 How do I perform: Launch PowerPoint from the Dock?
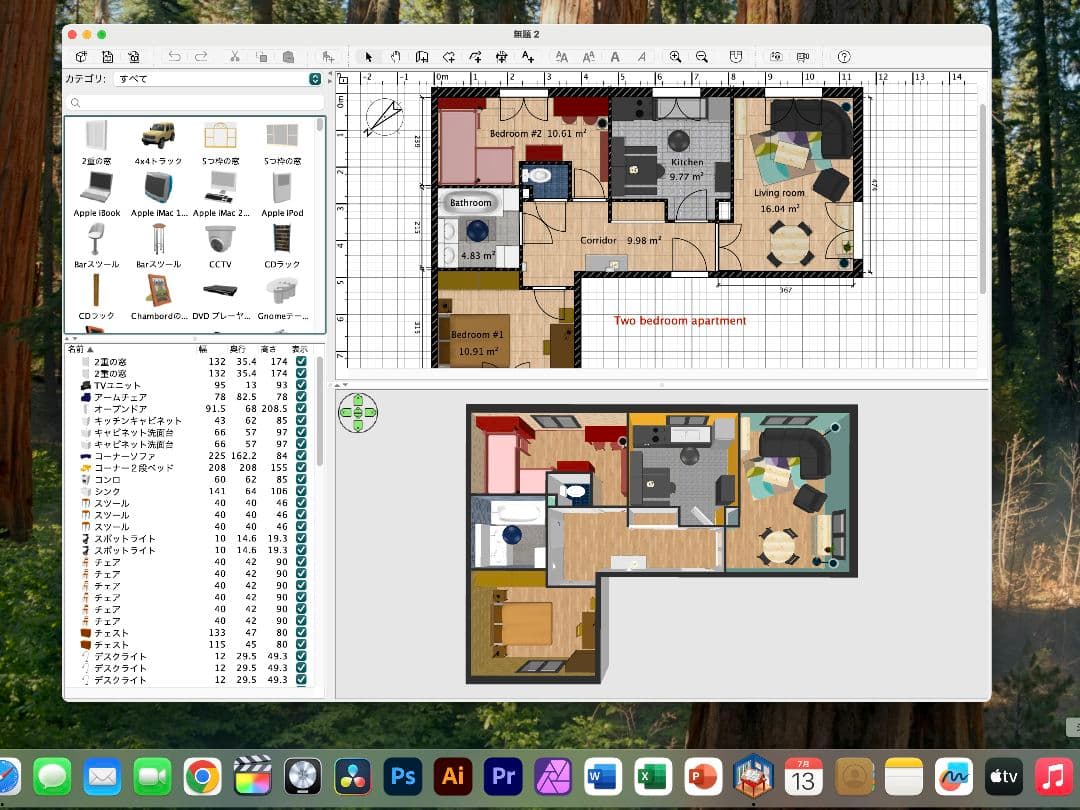[x=702, y=776]
